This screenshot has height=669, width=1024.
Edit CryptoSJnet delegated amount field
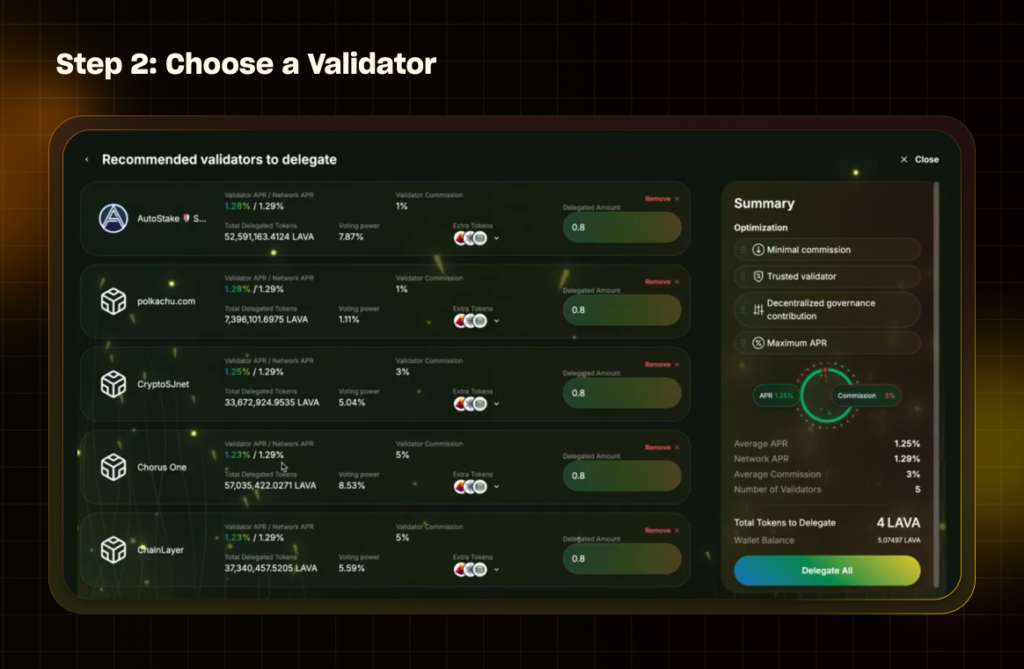tap(622, 393)
